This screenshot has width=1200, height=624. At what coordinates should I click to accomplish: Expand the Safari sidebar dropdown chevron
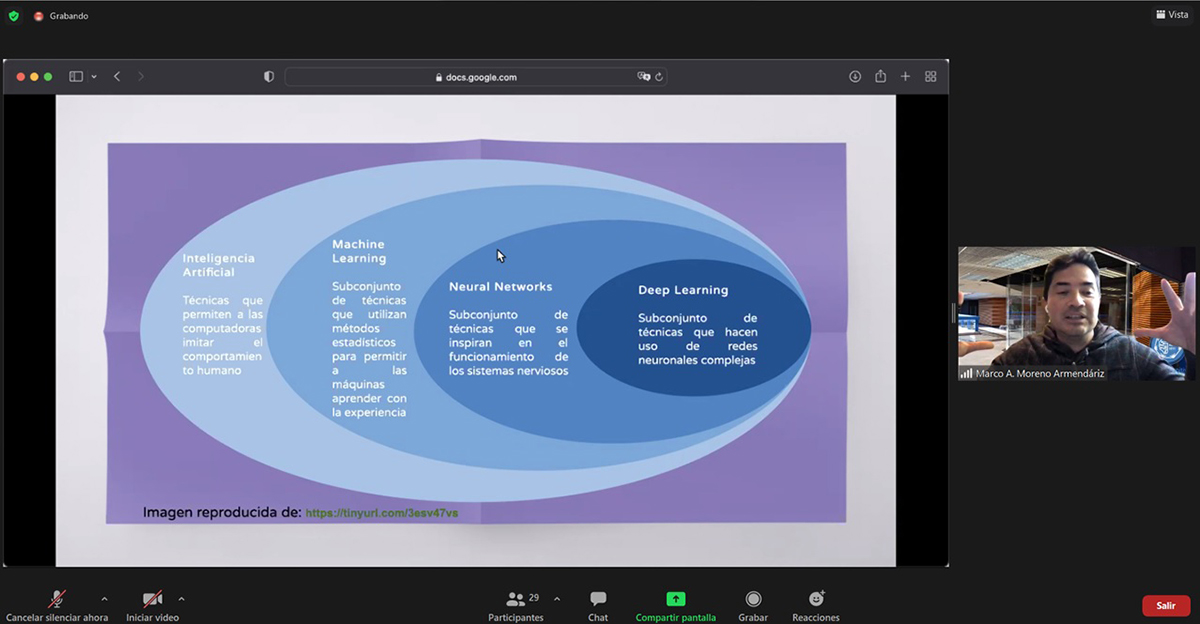(94, 76)
